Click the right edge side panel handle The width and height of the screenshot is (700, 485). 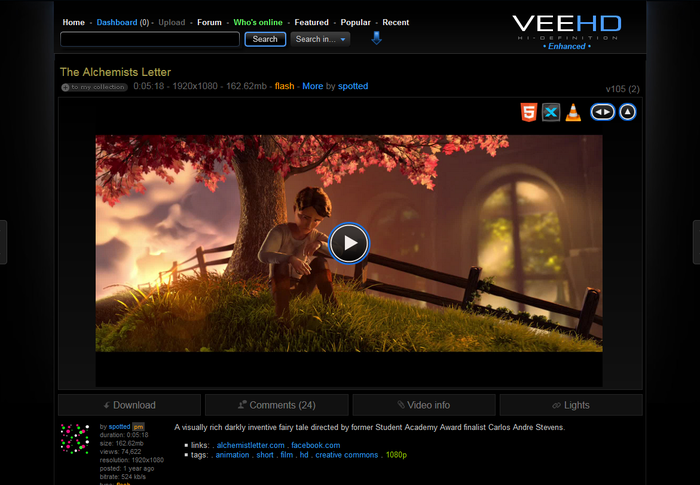[696, 242]
